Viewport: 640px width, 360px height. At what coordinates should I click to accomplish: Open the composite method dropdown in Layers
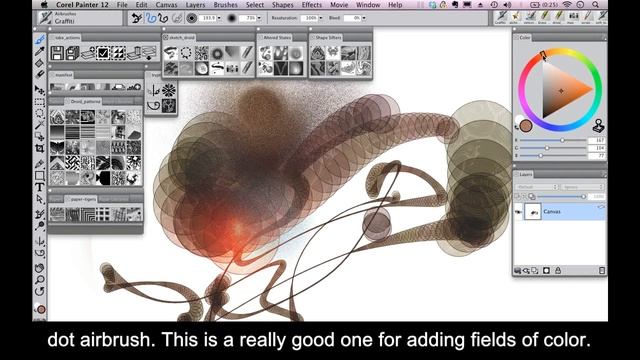[x=536, y=187]
